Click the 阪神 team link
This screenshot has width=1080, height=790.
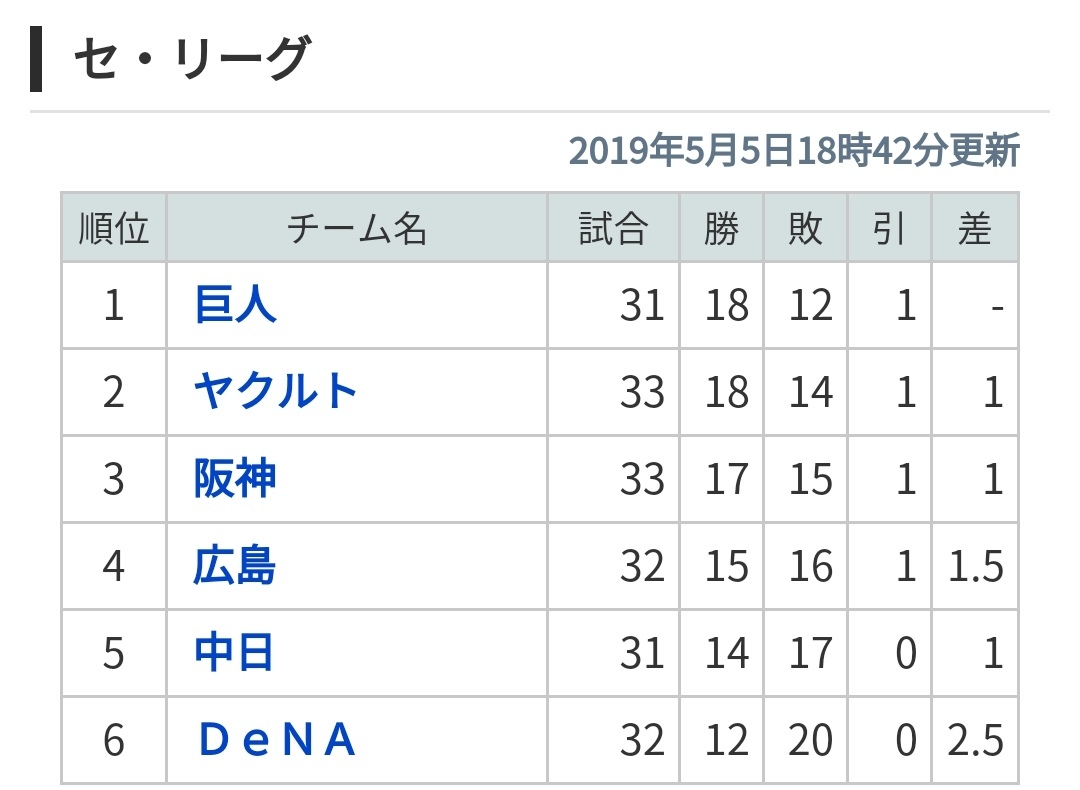pos(235,479)
